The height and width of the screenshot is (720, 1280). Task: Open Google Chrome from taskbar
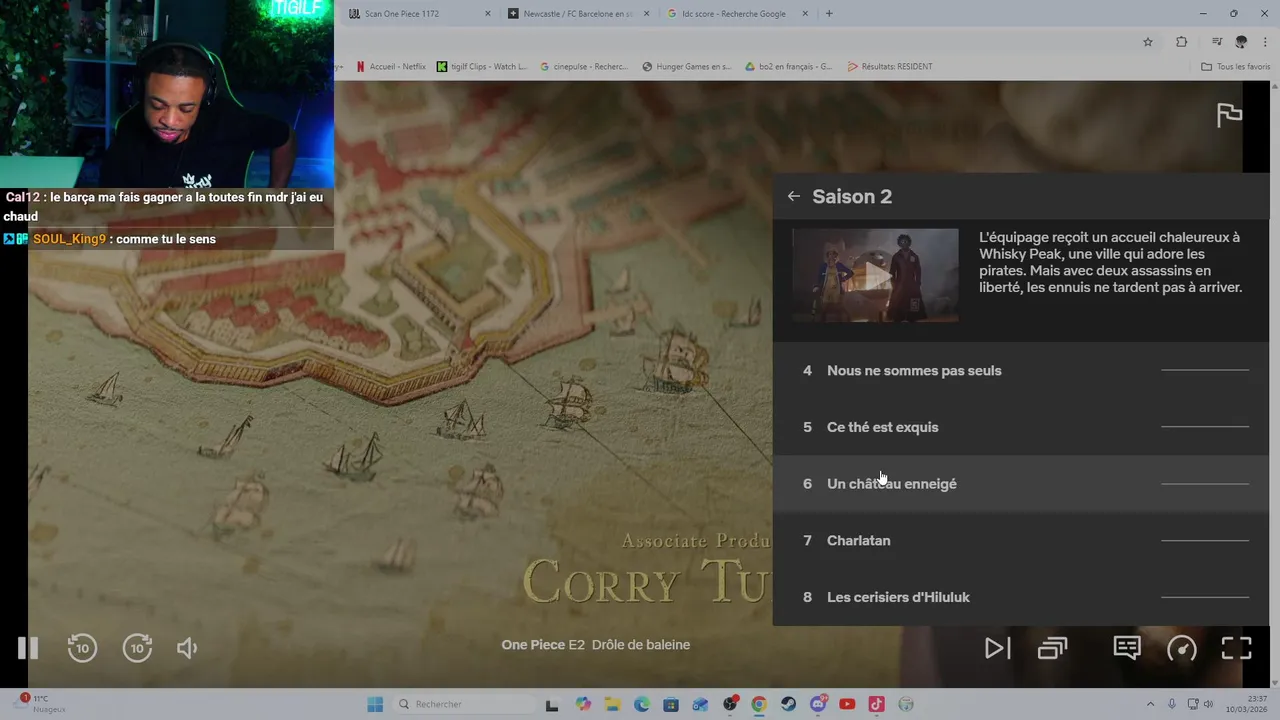759,704
